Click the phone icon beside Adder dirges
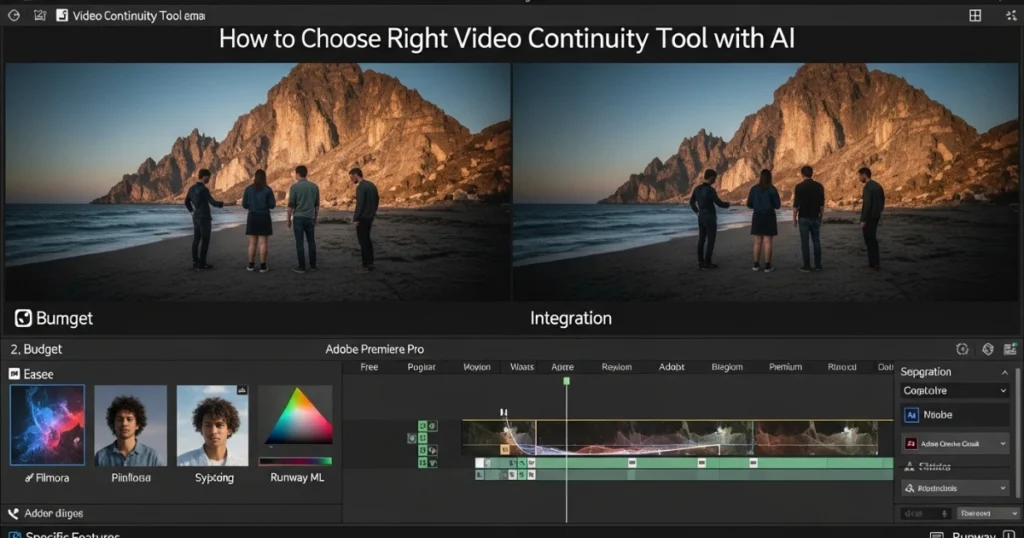1024x538 pixels. pyautogui.click(x=13, y=513)
